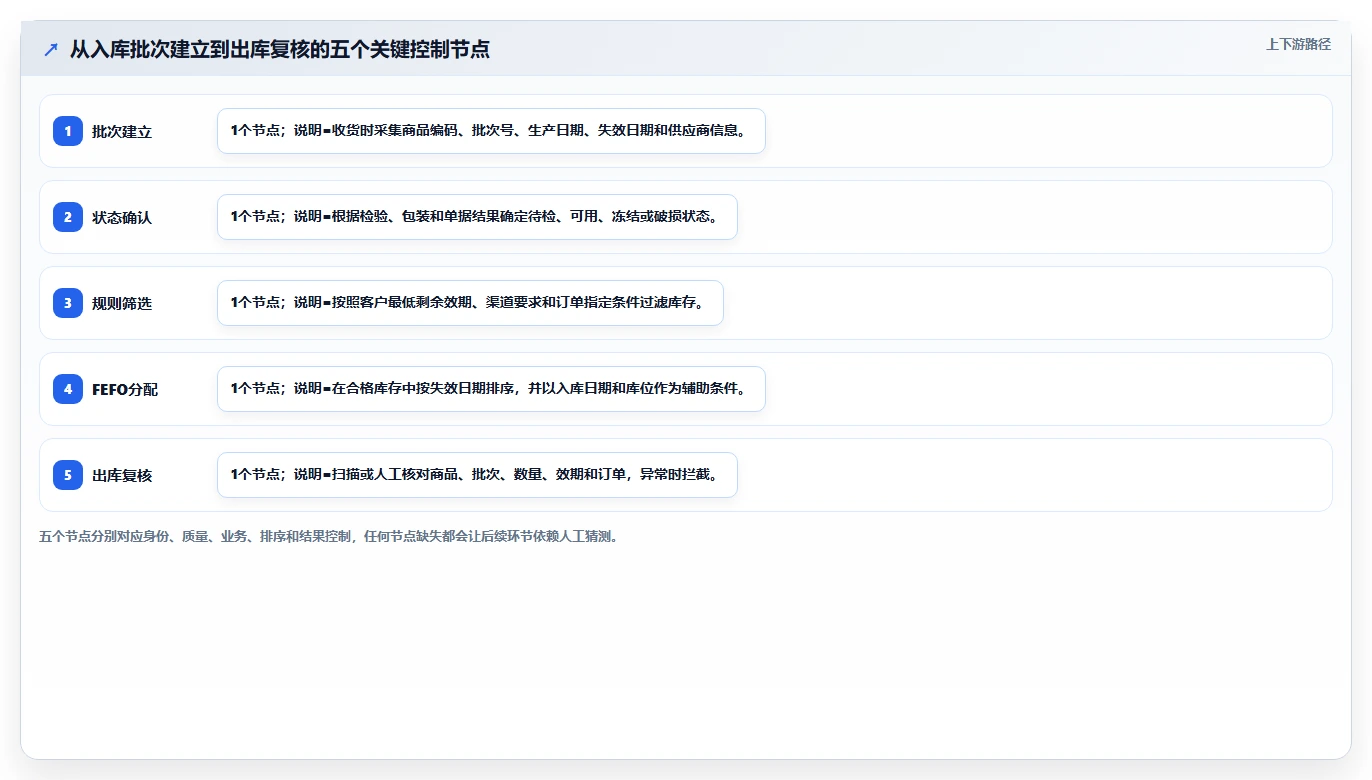Screen dimensions: 1372x780
Task: Open the description box about 收货时采集商品编码
Action: [491, 131]
